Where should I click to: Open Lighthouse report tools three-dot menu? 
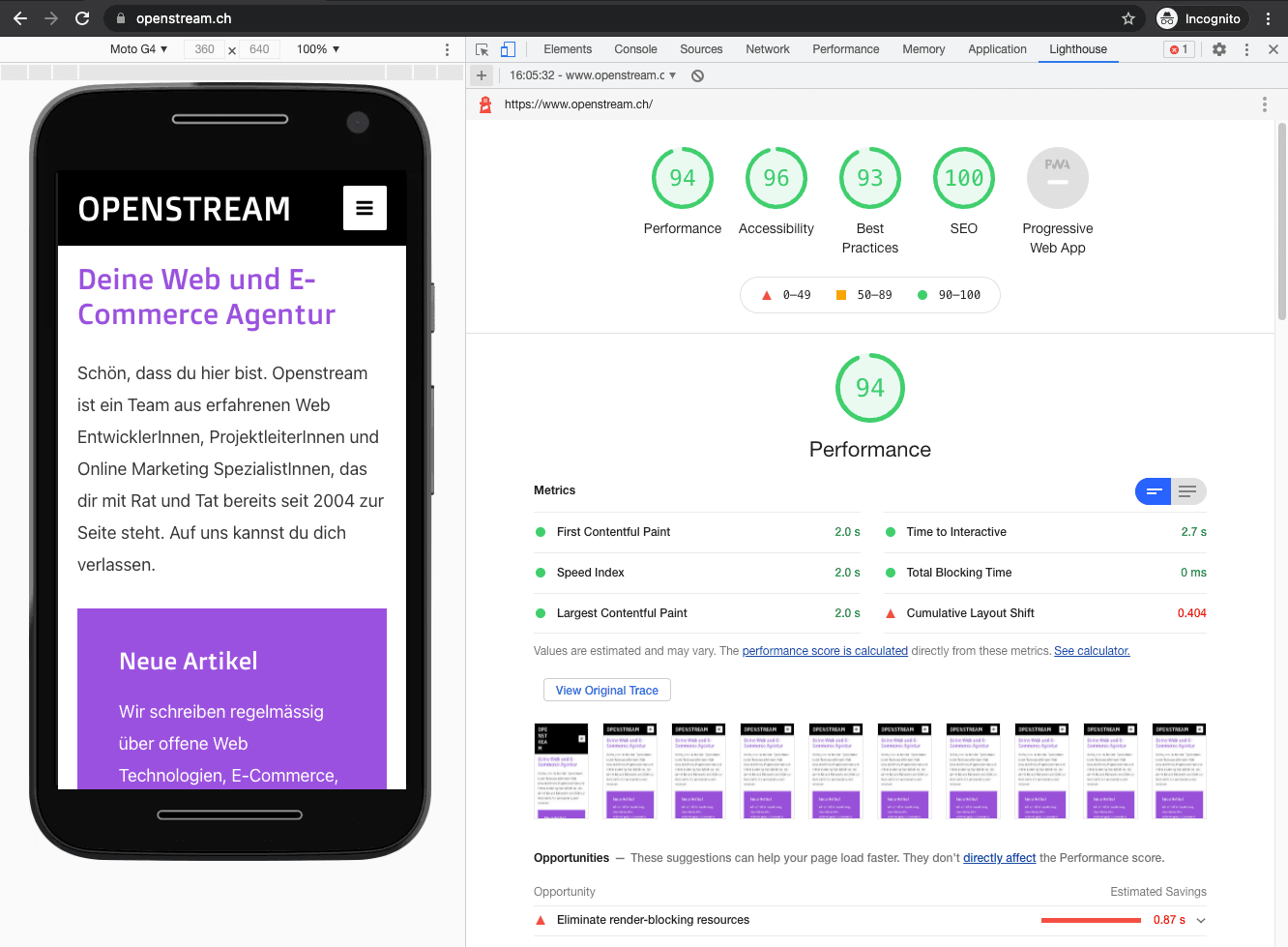[x=1264, y=104]
